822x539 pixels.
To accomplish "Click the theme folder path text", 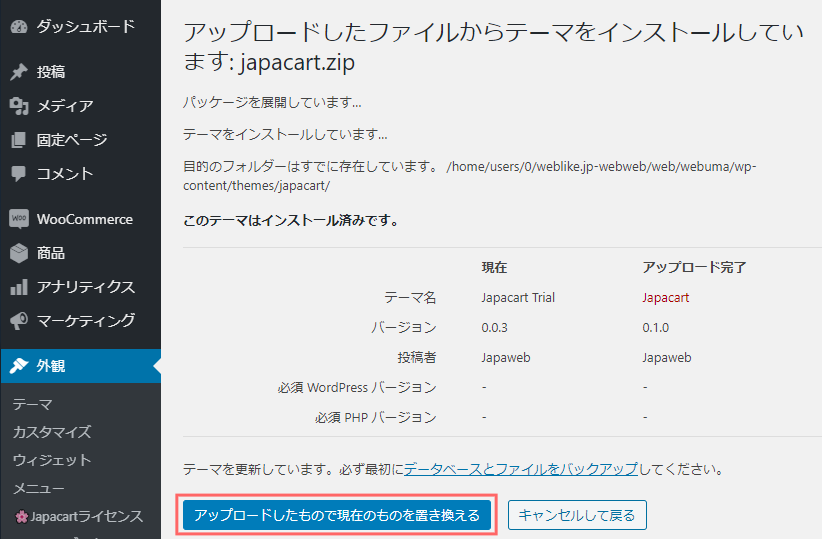I will pyautogui.click(x=469, y=176).
